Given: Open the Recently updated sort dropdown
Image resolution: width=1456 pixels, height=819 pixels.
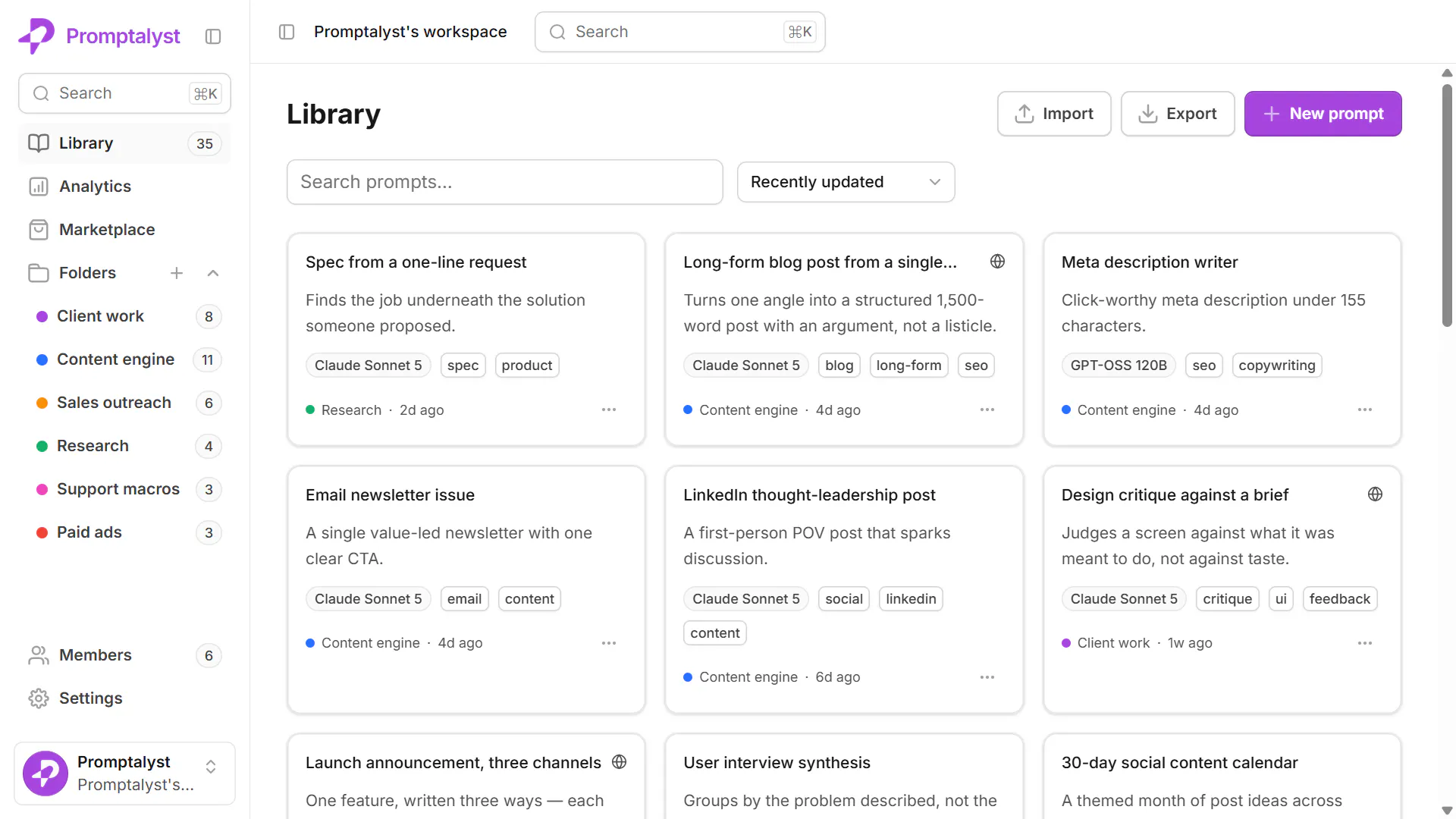Looking at the screenshot, I should [x=846, y=182].
